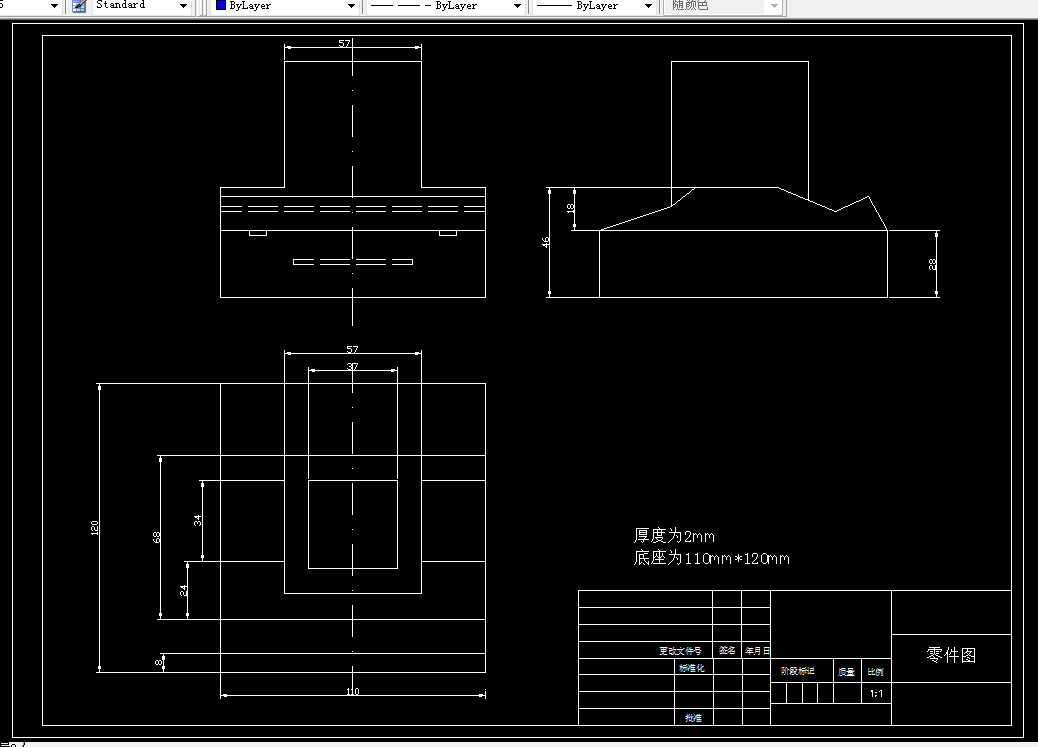Viewport: 1038px width, 747px height.
Task: Click the blue ByLayer color swatch
Action: [x=219, y=6]
